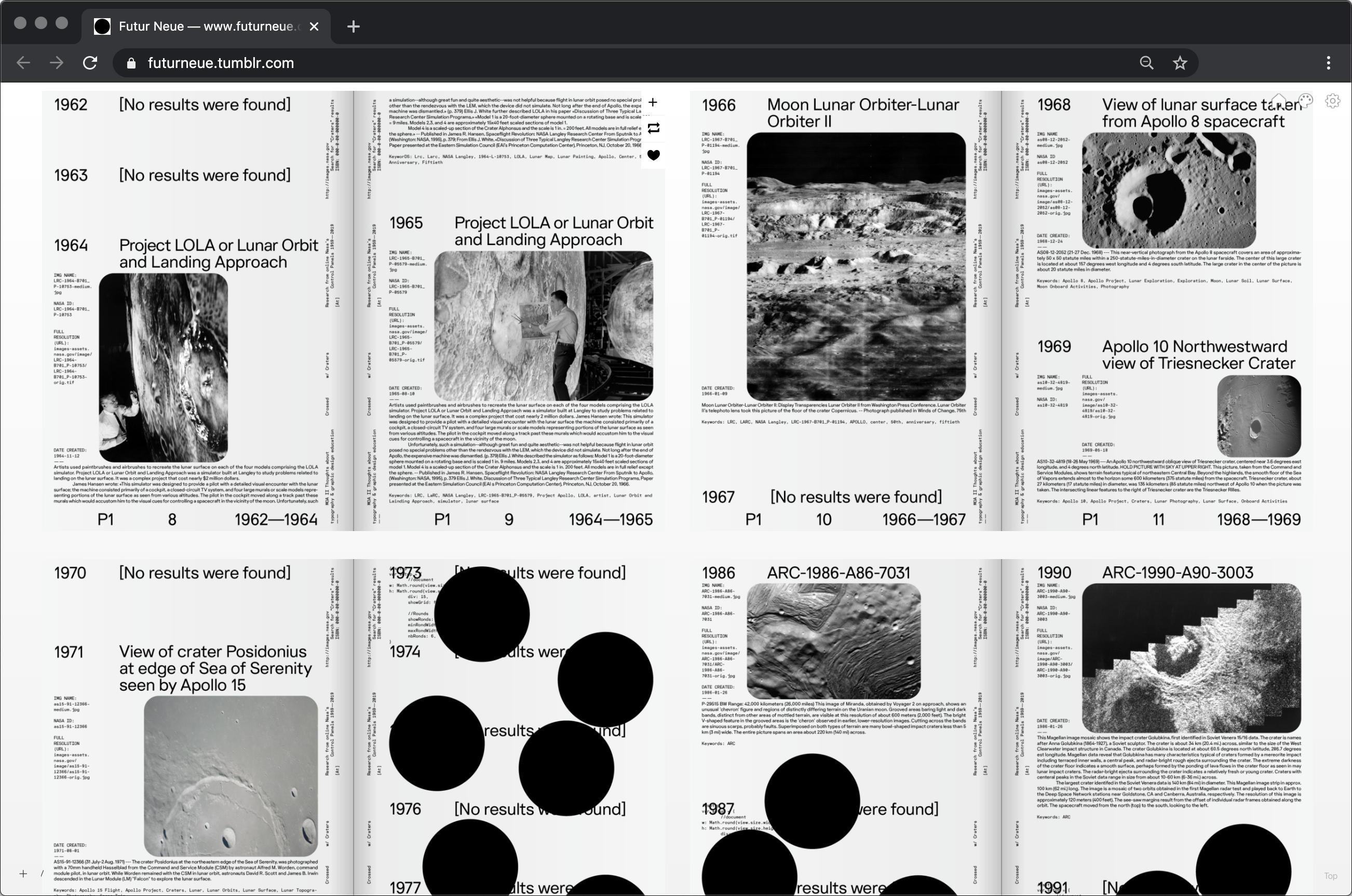The image size is (1352, 896).
Task: Click the year '1968' label
Action: 1053,105
